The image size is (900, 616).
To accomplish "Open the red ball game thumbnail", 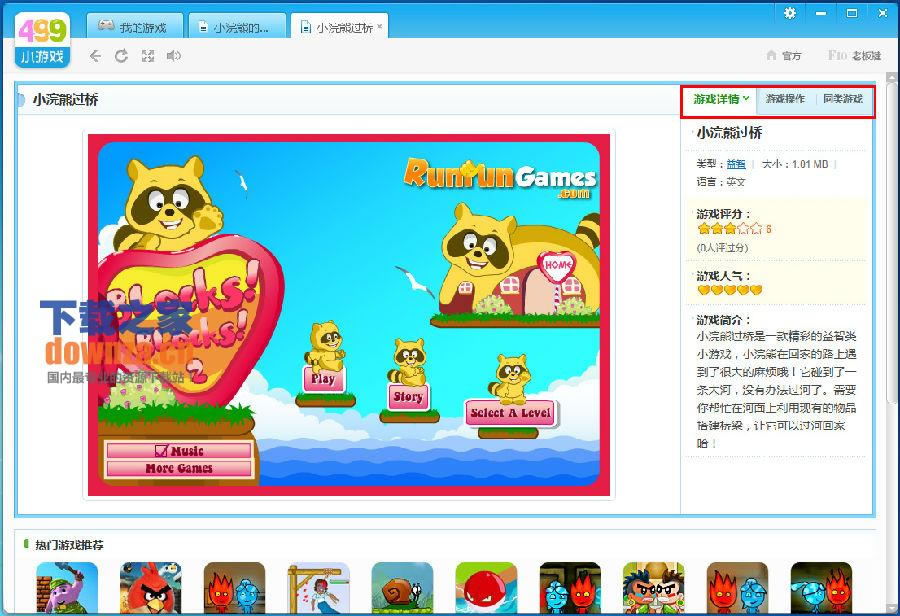I will pos(486,589).
